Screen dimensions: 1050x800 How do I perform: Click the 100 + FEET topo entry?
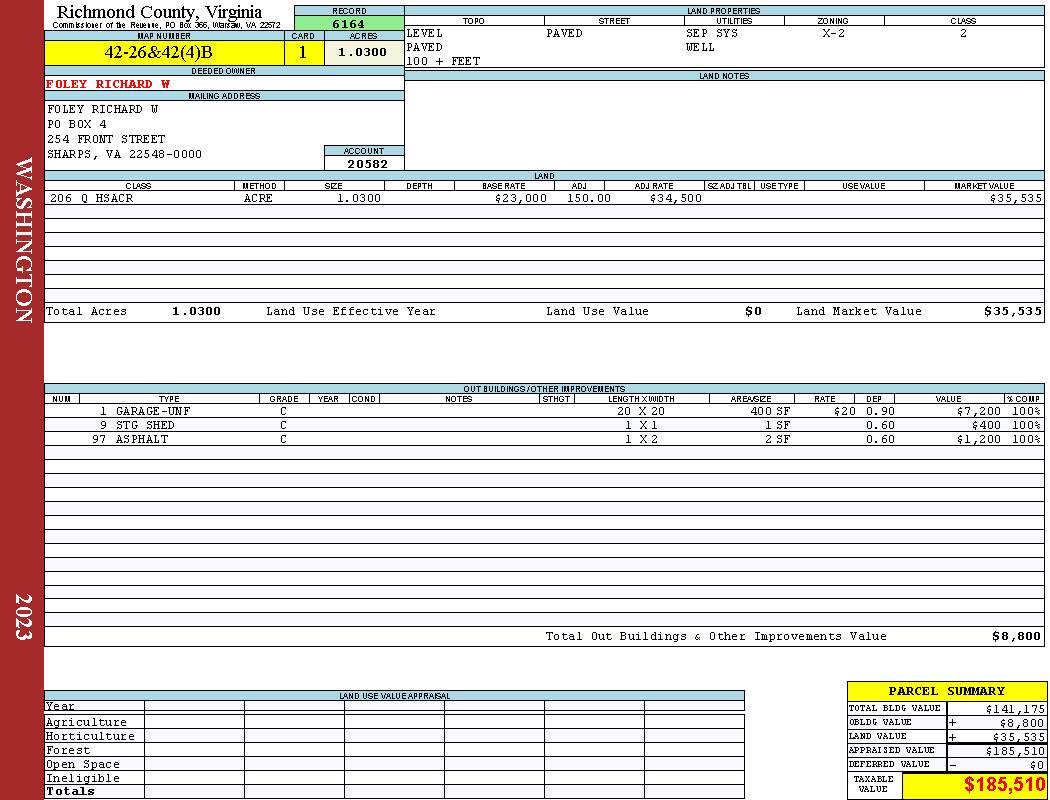tap(443, 62)
